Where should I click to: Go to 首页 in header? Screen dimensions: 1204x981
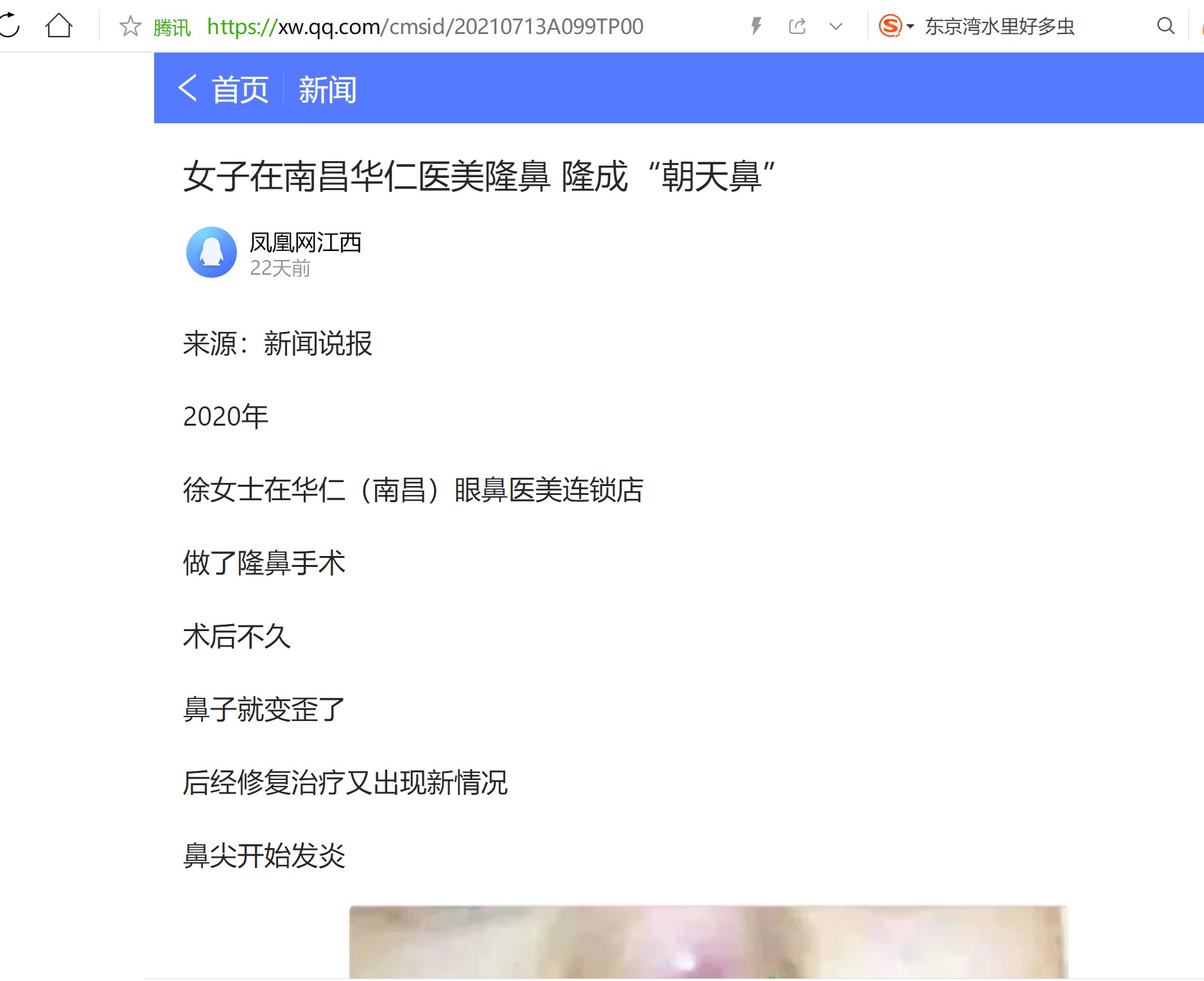[x=240, y=89]
